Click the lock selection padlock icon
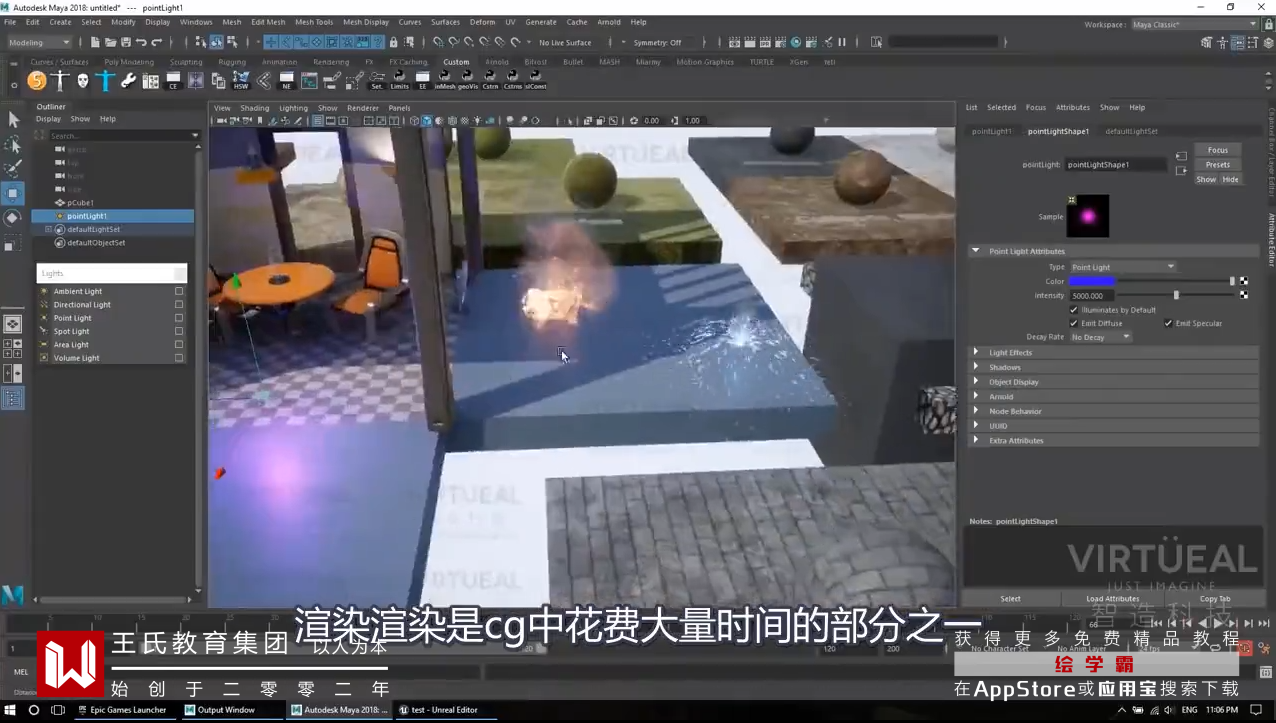The image size is (1276, 723). tap(393, 42)
